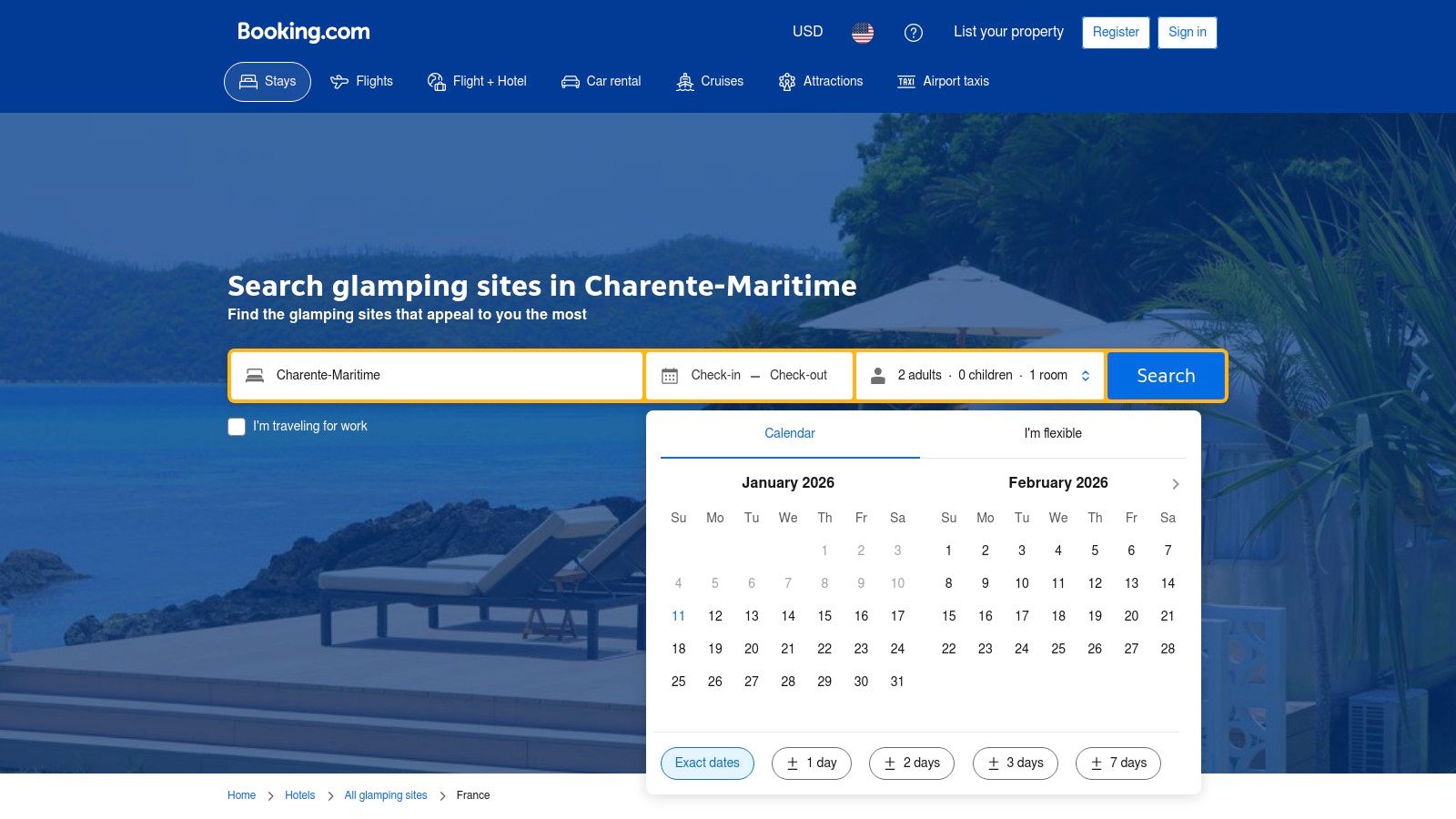The height and width of the screenshot is (819, 1456).
Task: Go to next month with the arrow
Action: [1176, 484]
